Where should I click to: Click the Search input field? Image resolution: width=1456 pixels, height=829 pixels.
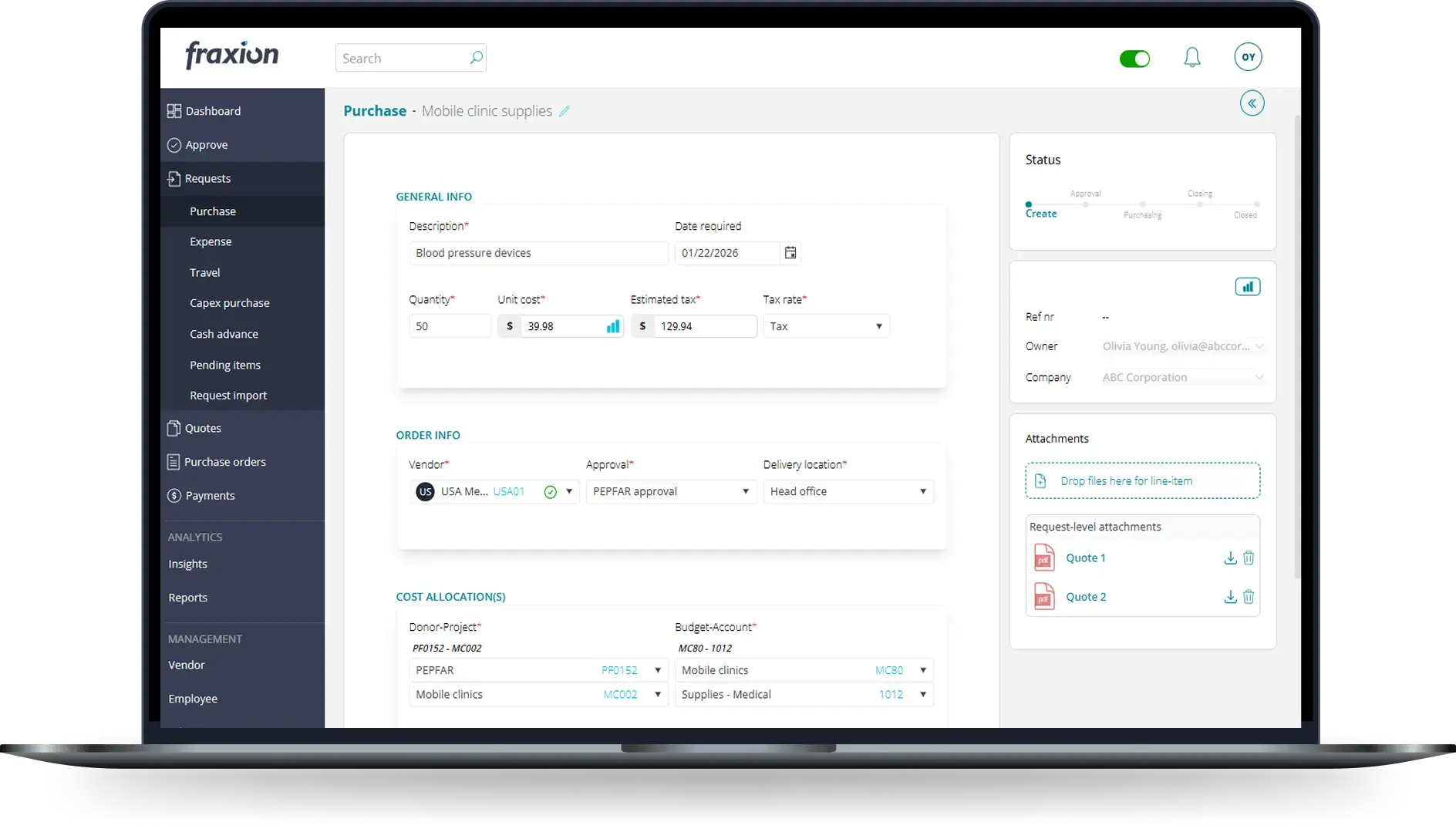[x=410, y=58]
